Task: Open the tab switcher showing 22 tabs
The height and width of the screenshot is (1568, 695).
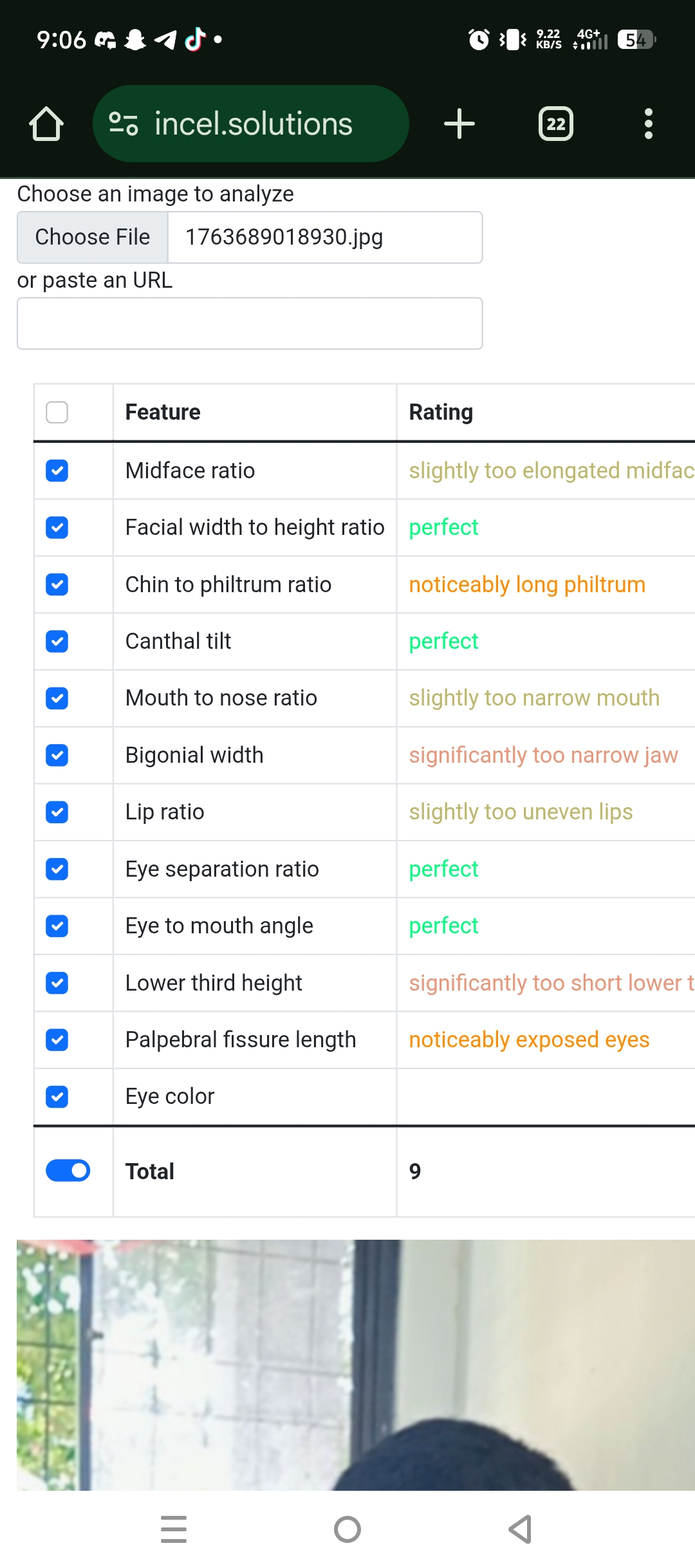Action: [555, 124]
